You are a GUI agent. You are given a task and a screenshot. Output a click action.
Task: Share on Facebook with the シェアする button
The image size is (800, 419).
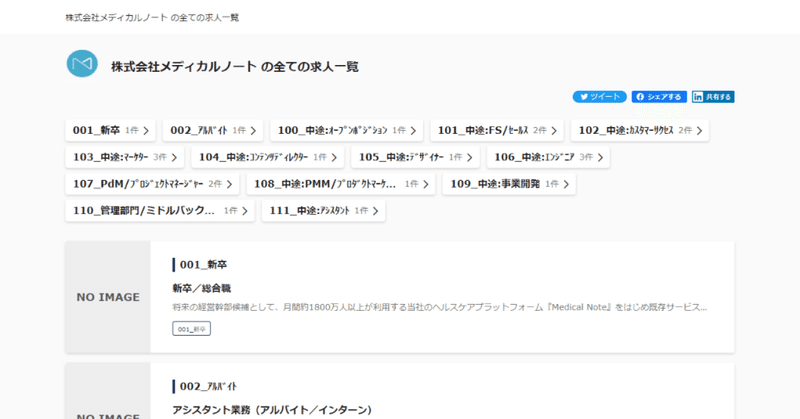pos(659,96)
